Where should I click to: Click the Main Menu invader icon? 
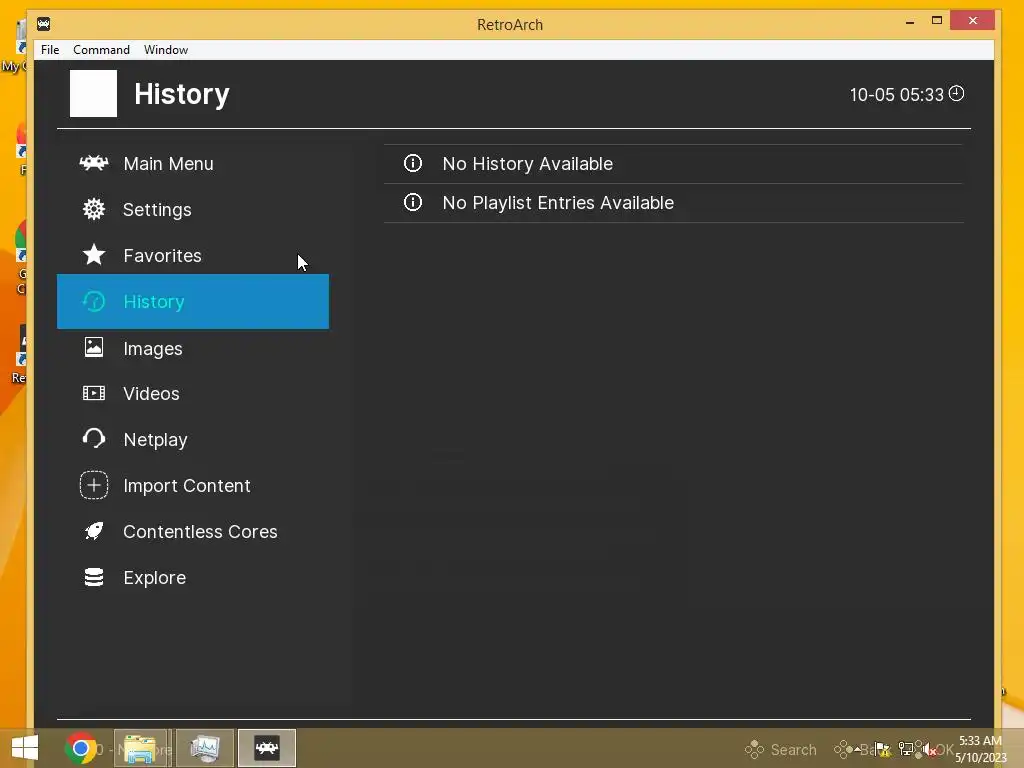94,163
